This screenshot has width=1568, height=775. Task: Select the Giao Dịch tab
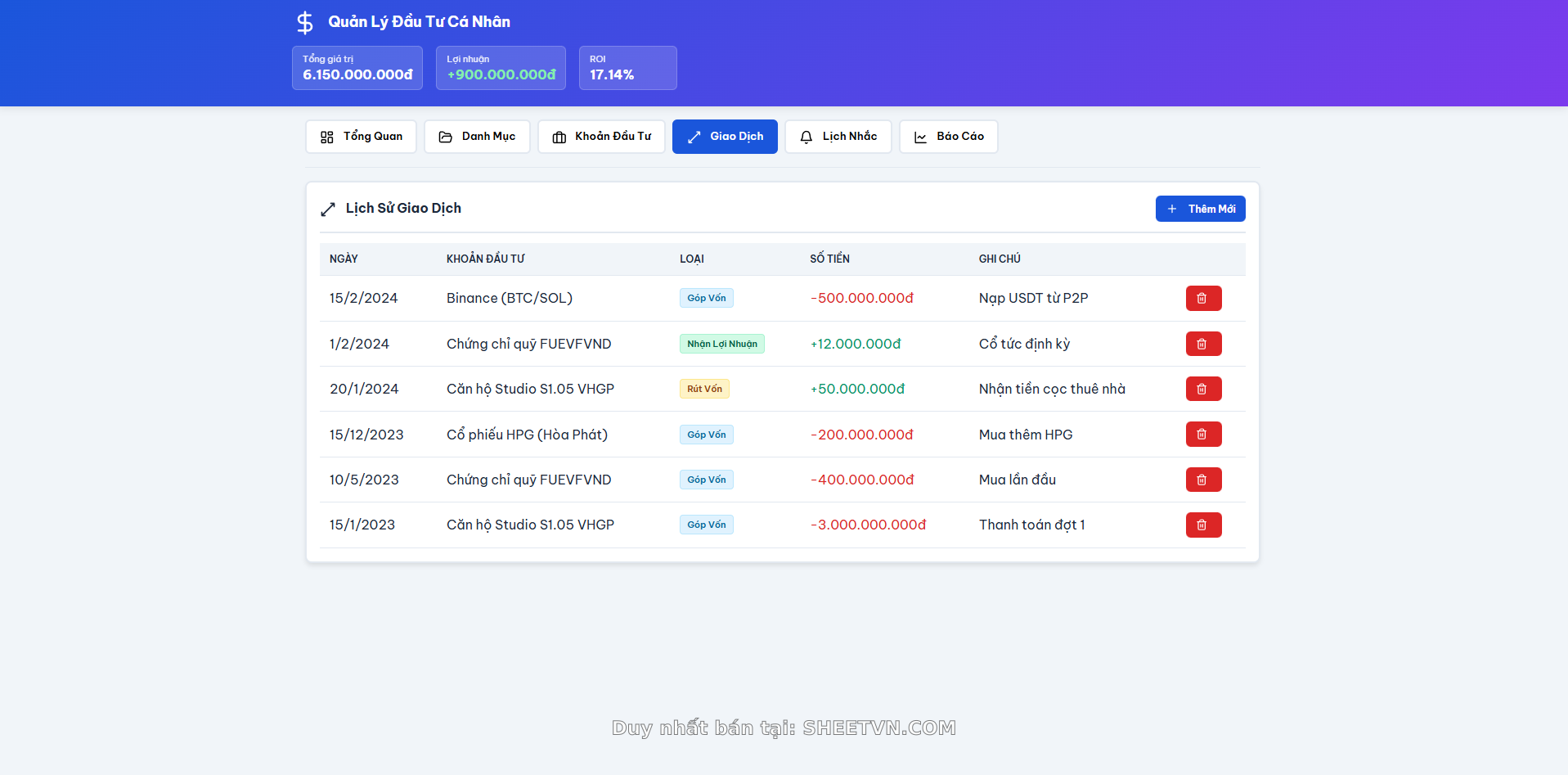click(x=725, y=137)
